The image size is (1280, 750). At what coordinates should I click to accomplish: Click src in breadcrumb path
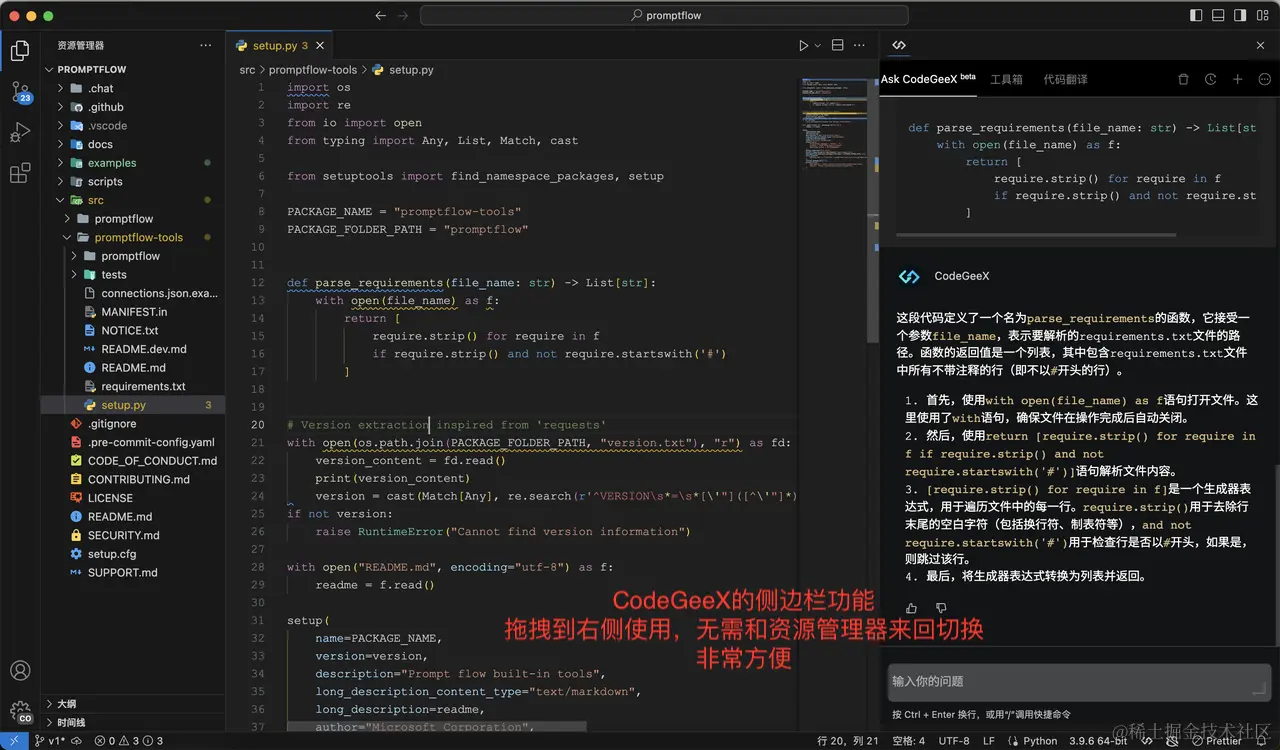tap(247, 70)
